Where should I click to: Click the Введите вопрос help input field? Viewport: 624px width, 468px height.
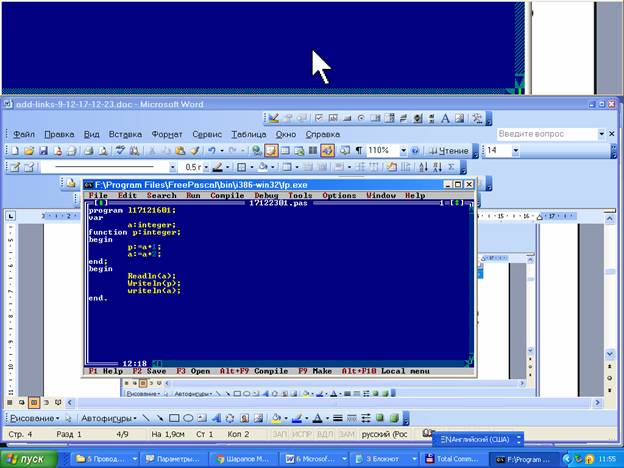(x=546, y=134)
